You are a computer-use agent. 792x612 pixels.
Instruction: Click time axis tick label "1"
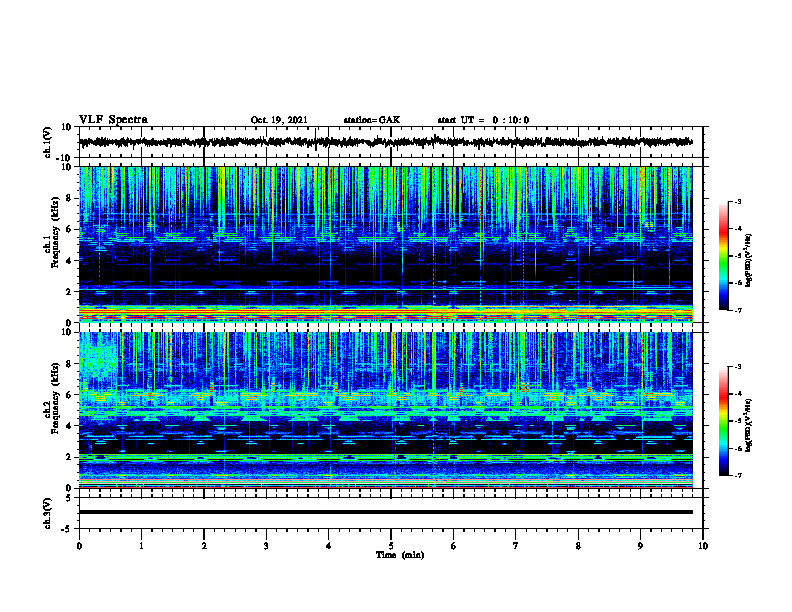[141, 546]
